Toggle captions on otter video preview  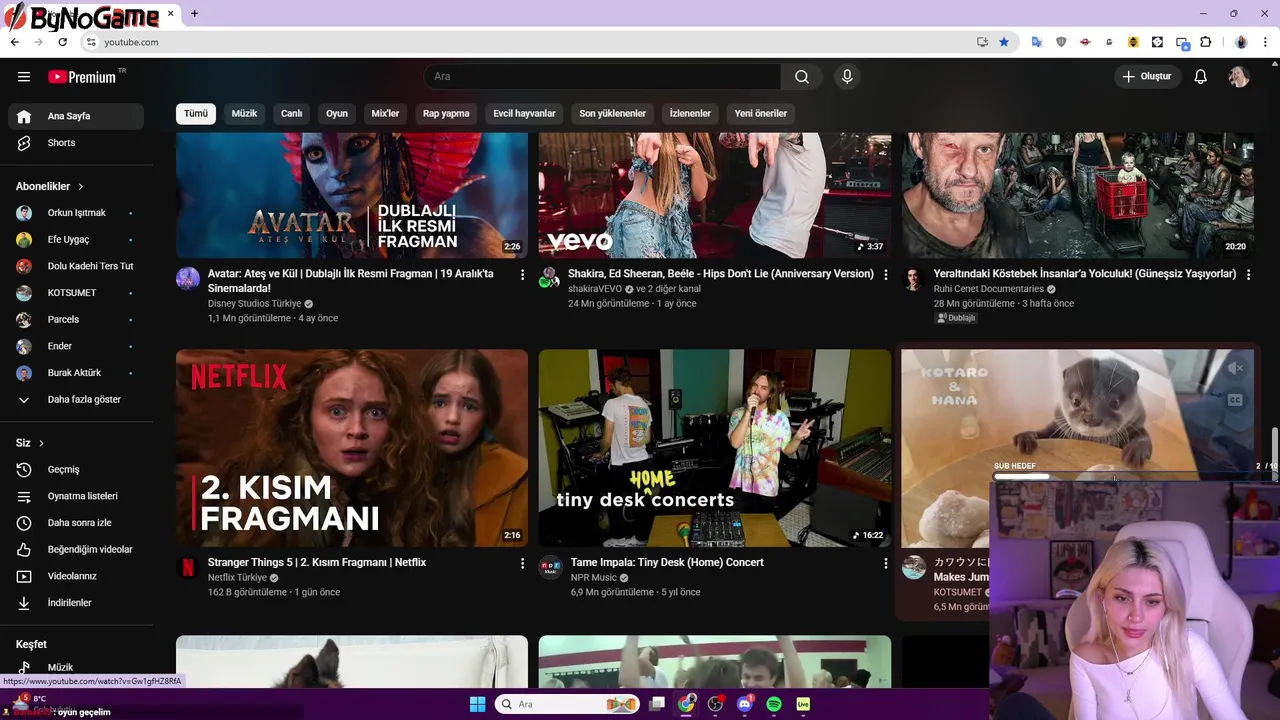click(x=1235, y=400)
